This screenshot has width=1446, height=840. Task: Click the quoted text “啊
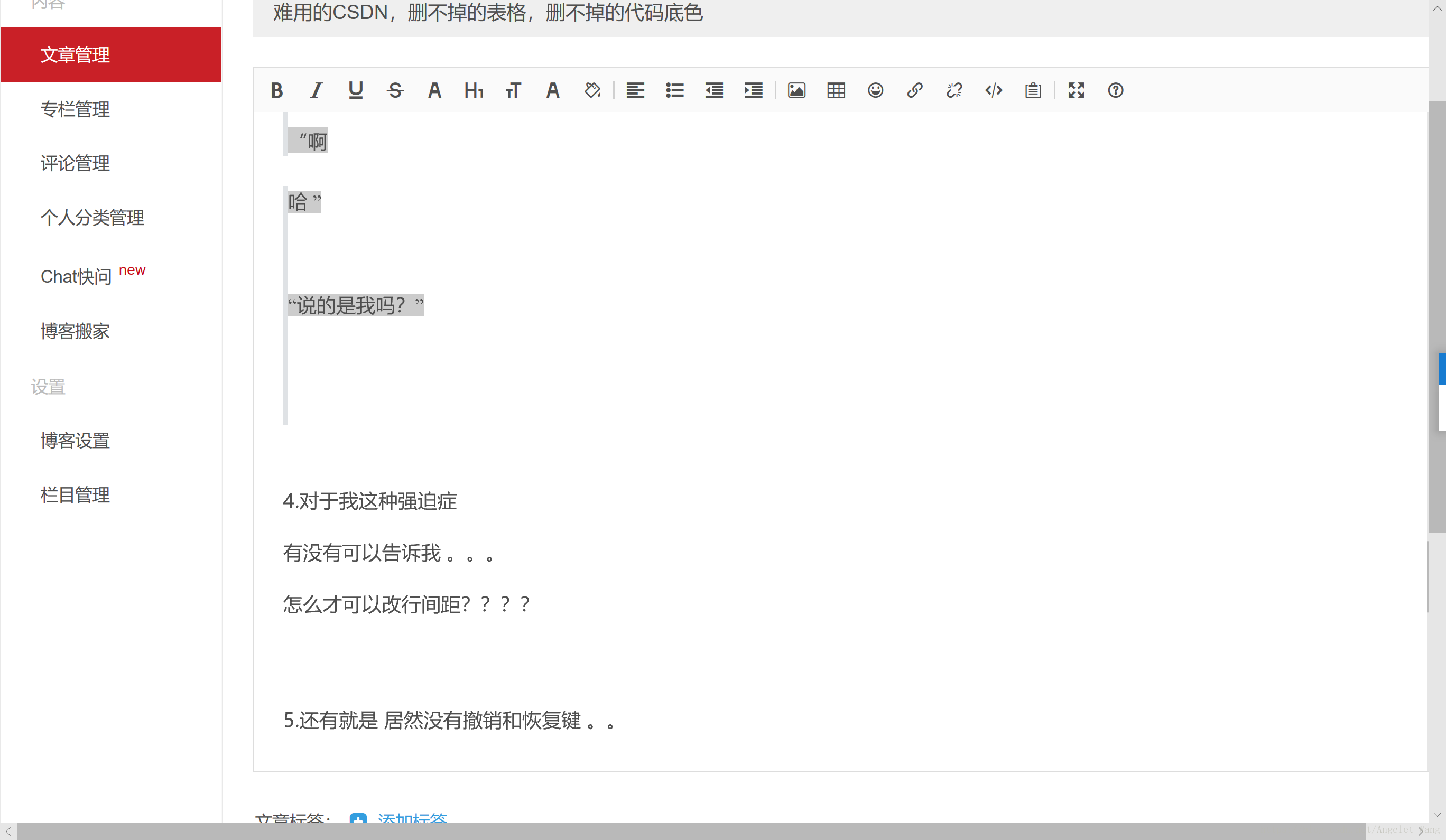pyautogui.click(x=308, y=141)
